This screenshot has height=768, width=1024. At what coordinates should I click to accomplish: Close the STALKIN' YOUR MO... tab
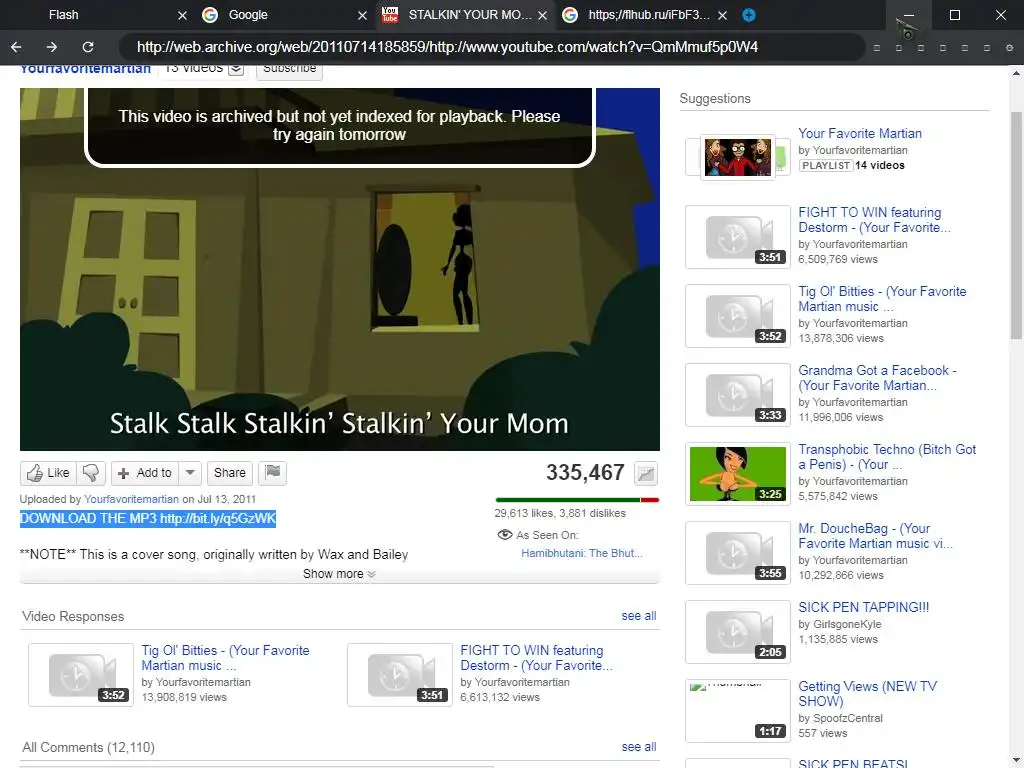click(x=542, y=15)
